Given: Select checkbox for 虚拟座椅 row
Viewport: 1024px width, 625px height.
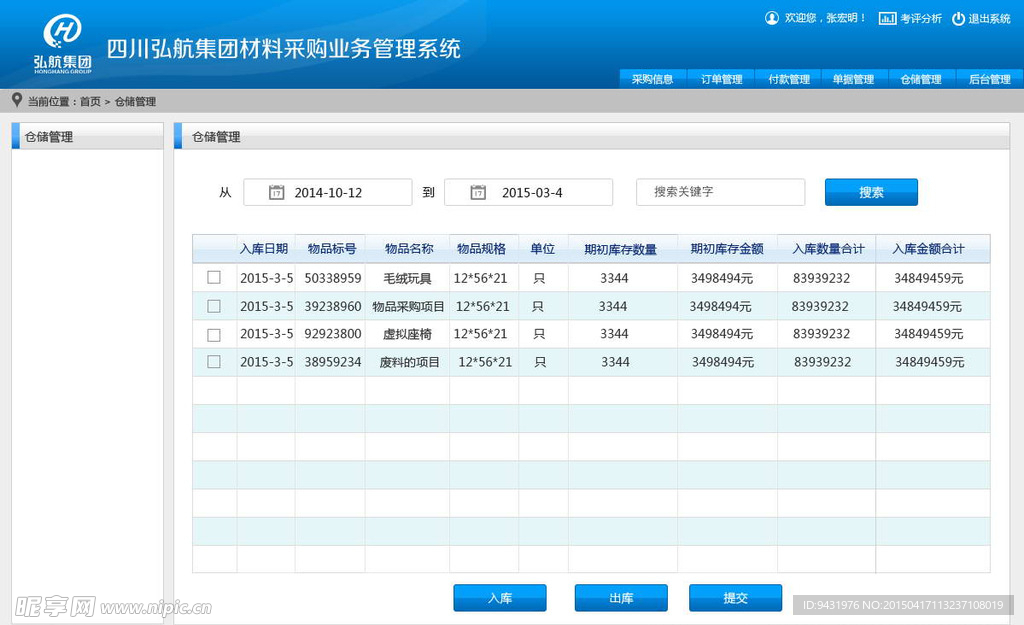Looking at the screenshot, I should pyautogui.click(x=214, y=334).
